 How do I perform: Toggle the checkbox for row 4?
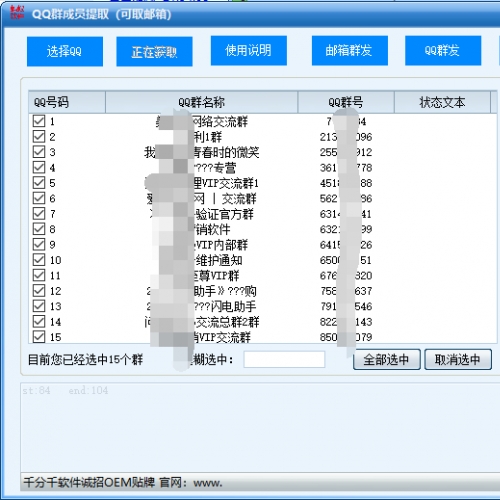[x=39, y=167]
